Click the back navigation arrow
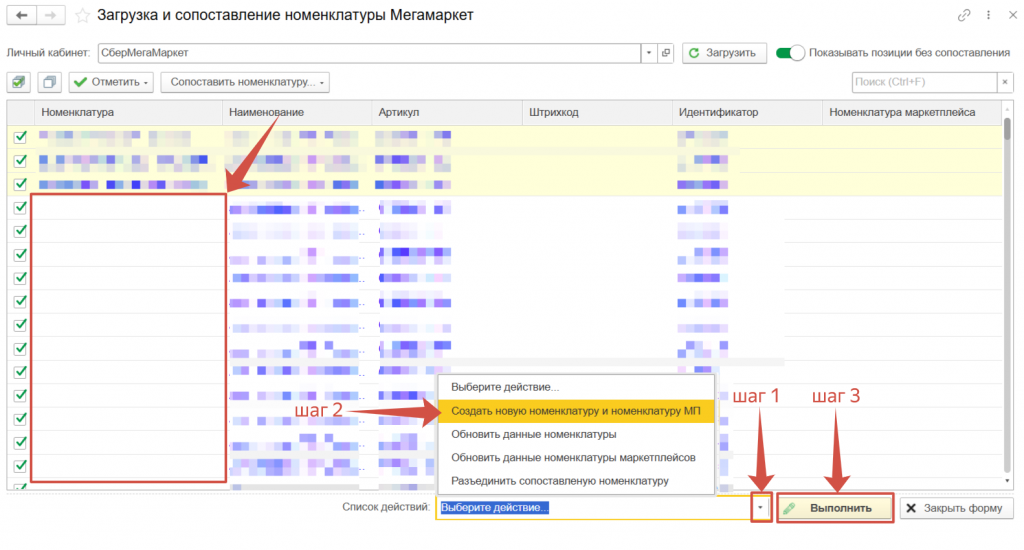Viewport: 1024px width, 550px height. 21,16
